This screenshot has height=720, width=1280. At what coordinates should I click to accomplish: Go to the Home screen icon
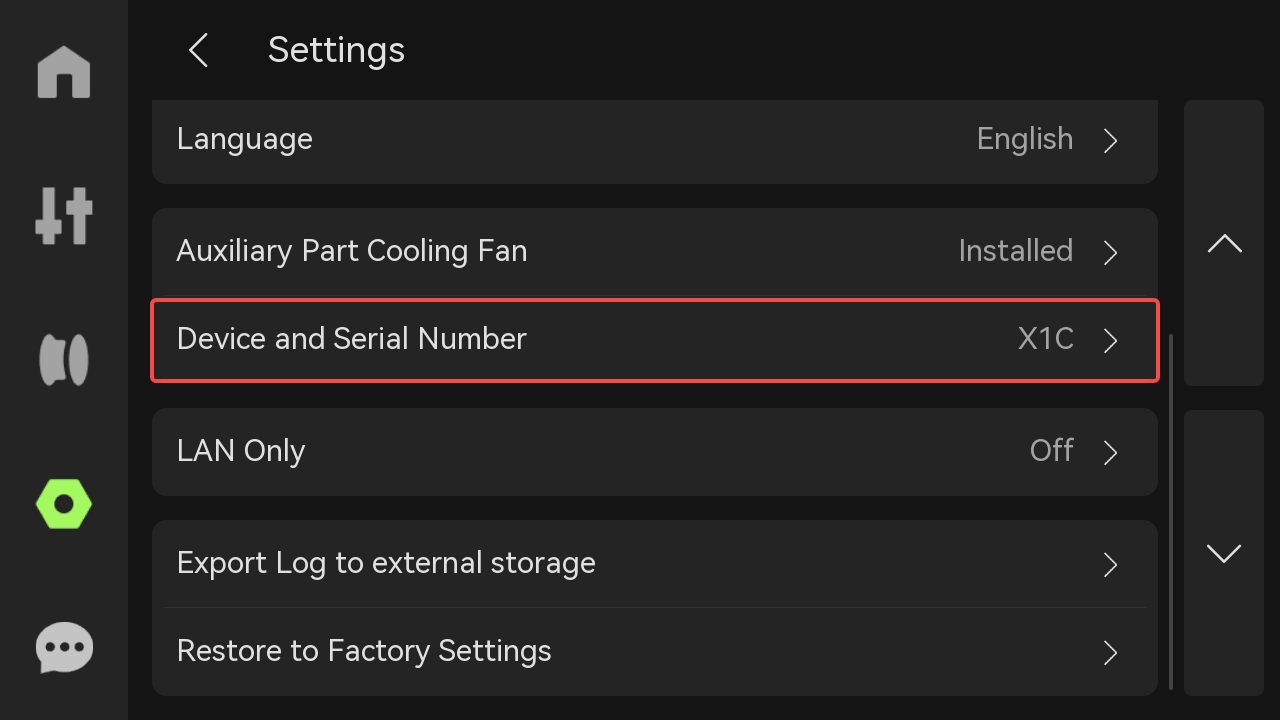[x=64, y=73]
